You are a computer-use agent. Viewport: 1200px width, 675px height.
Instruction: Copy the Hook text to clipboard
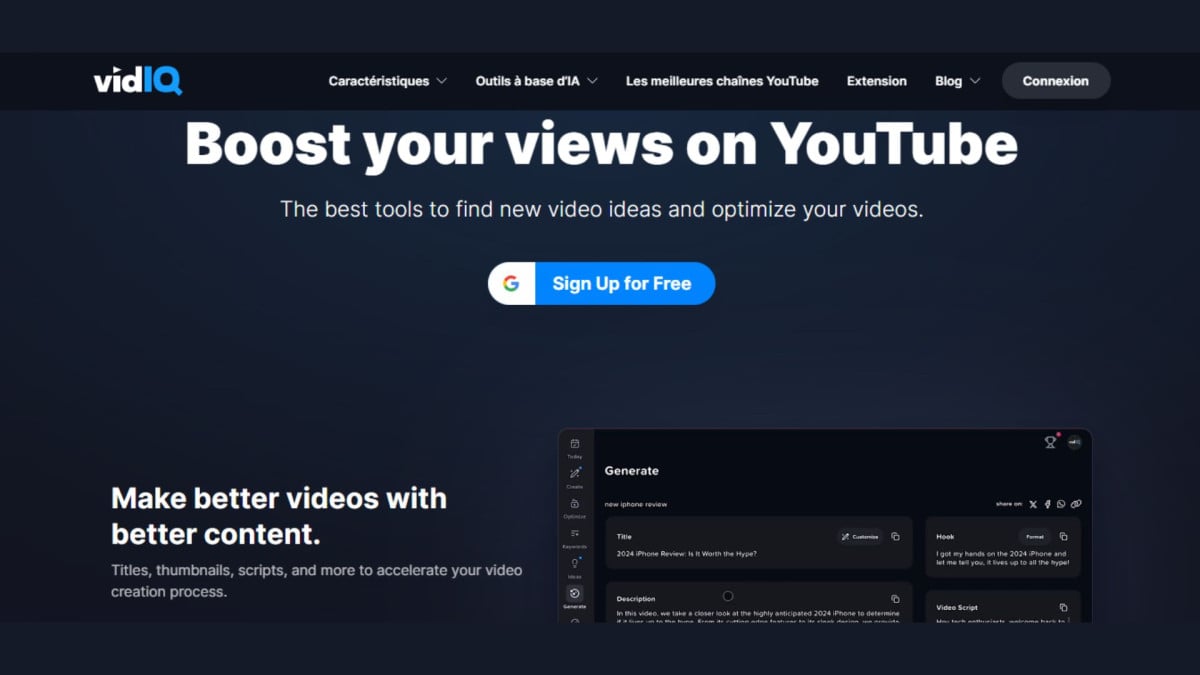coord(1063,536)
